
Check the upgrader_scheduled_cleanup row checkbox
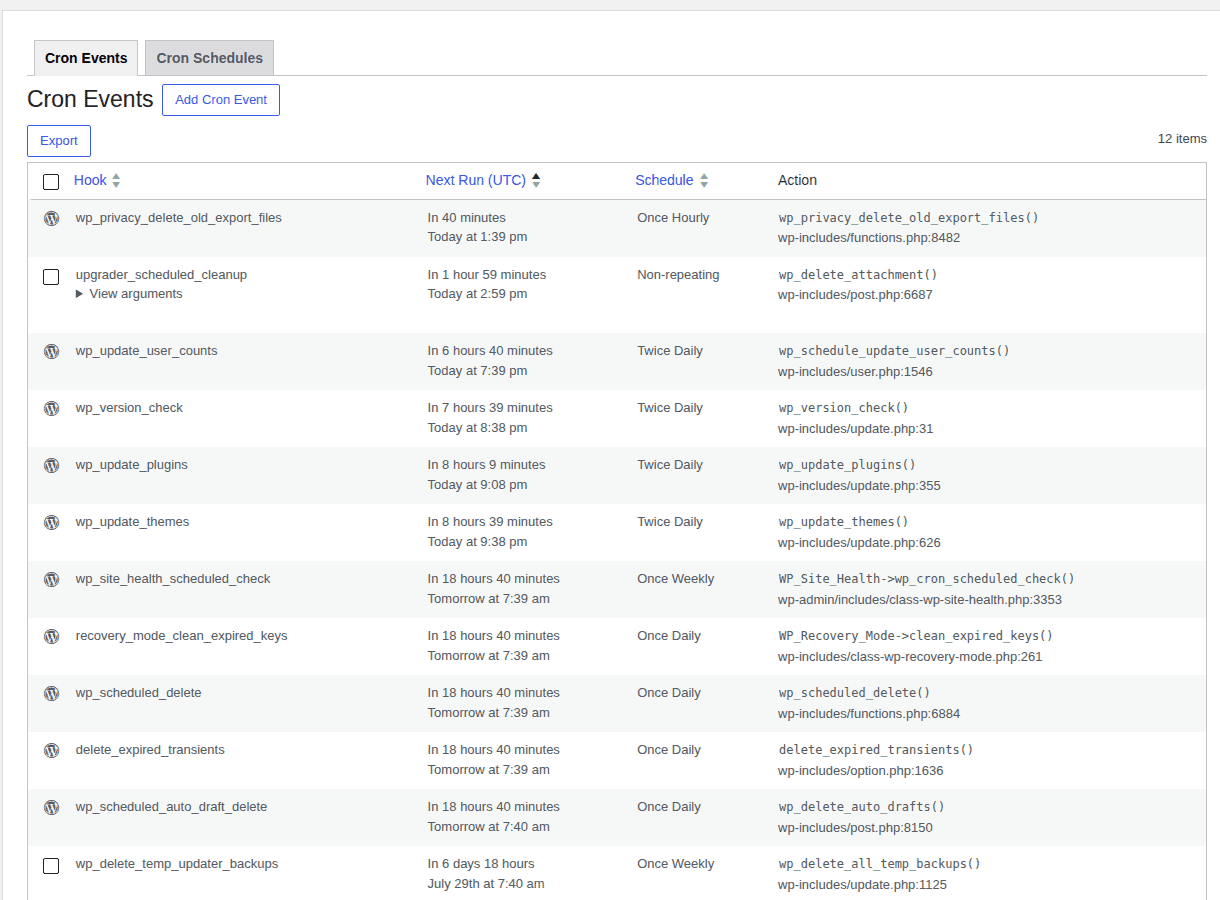[x=51, y=277]
